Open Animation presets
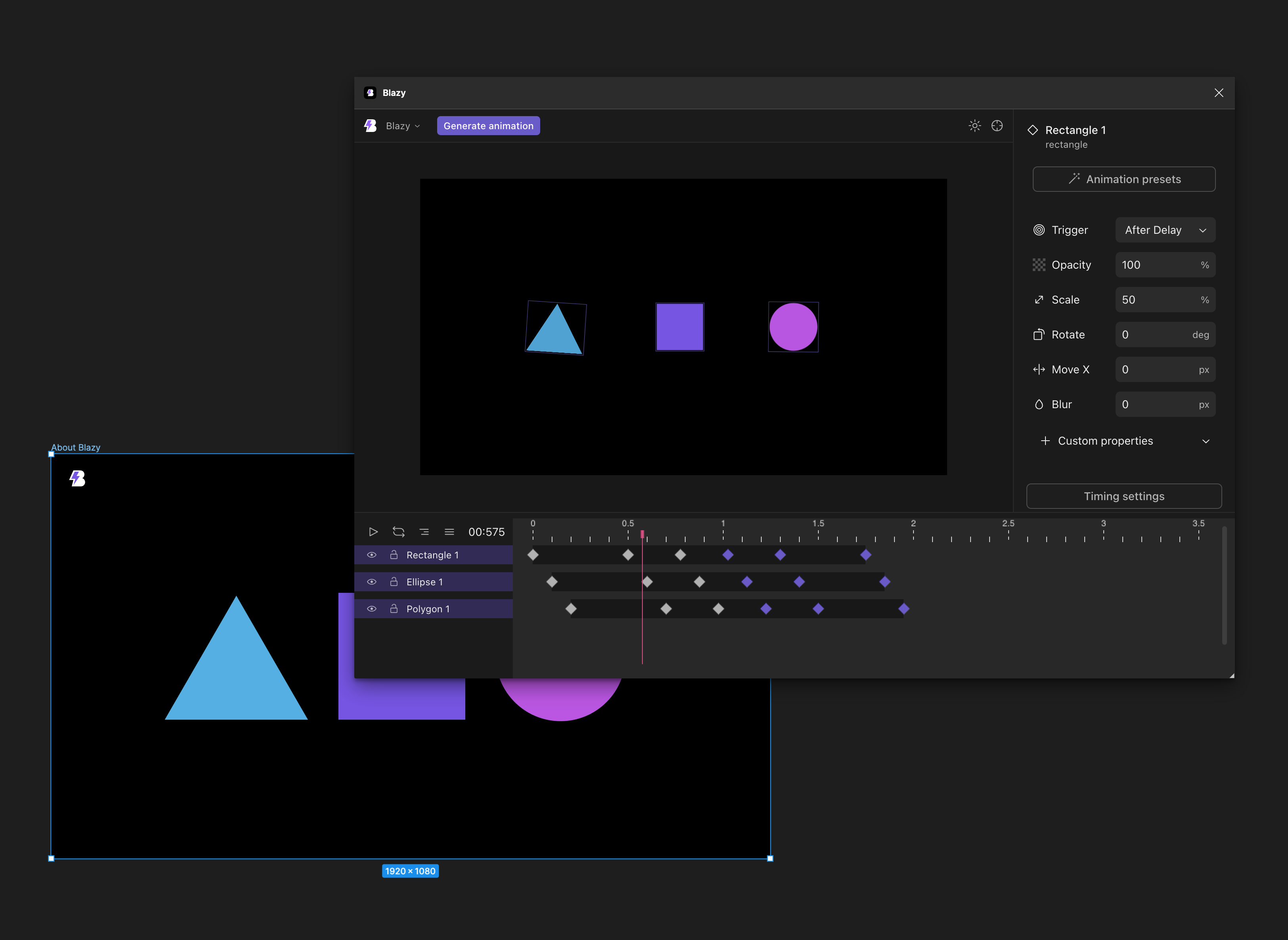Screen dimensions: 1288x940 coord(1124,179)
